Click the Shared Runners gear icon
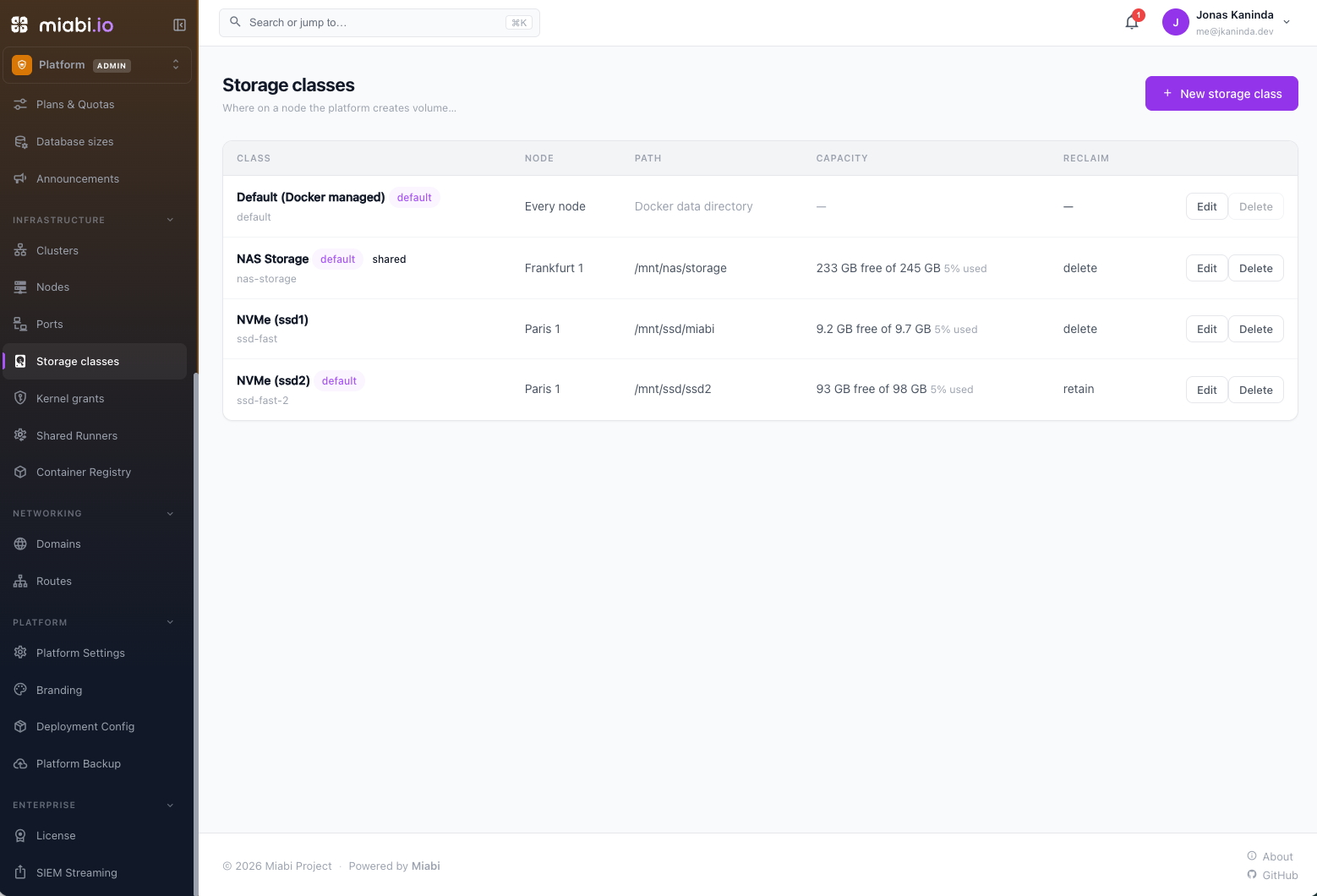 [20, 435]
